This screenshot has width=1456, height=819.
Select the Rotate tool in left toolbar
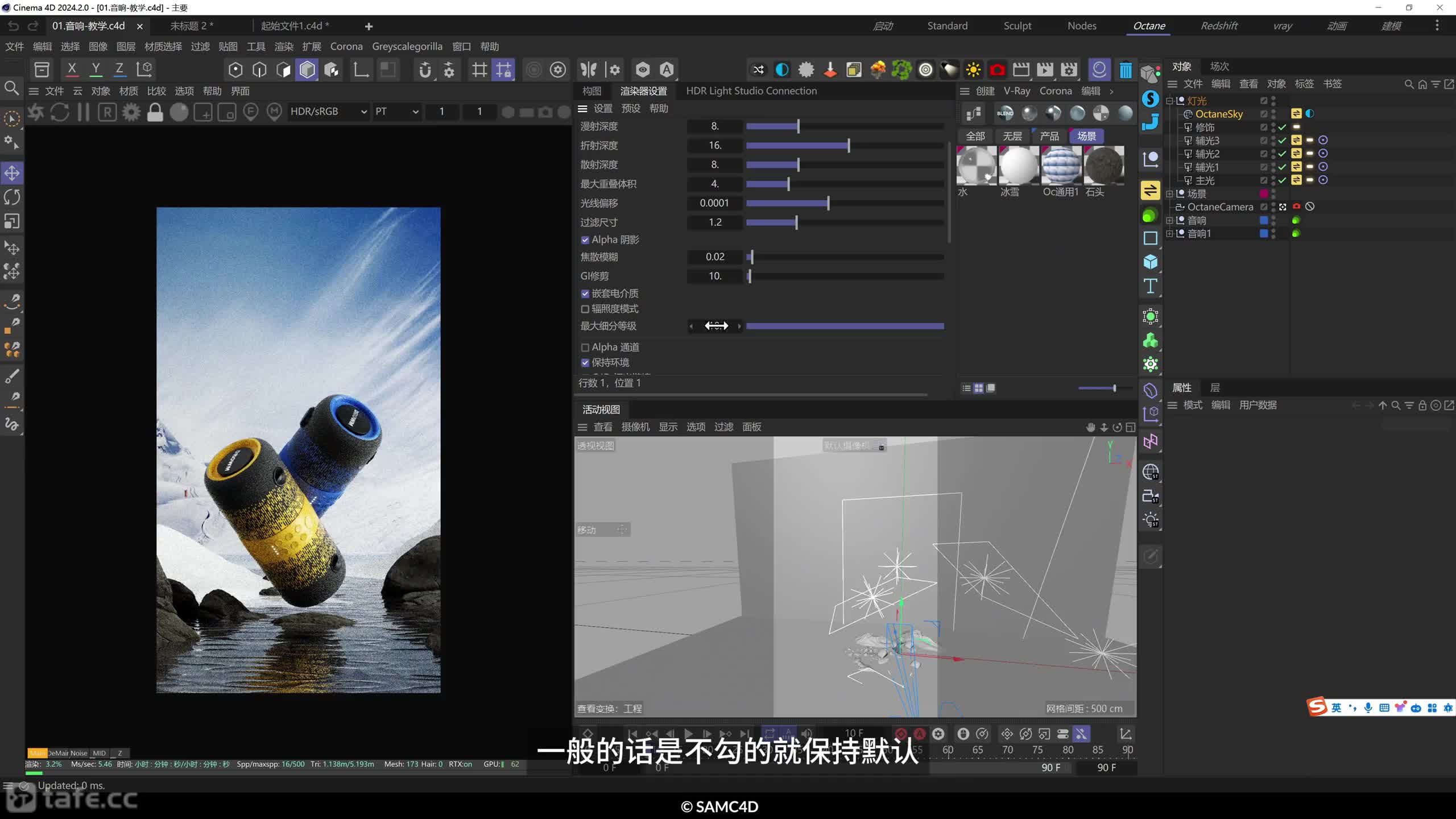point(12,197)
